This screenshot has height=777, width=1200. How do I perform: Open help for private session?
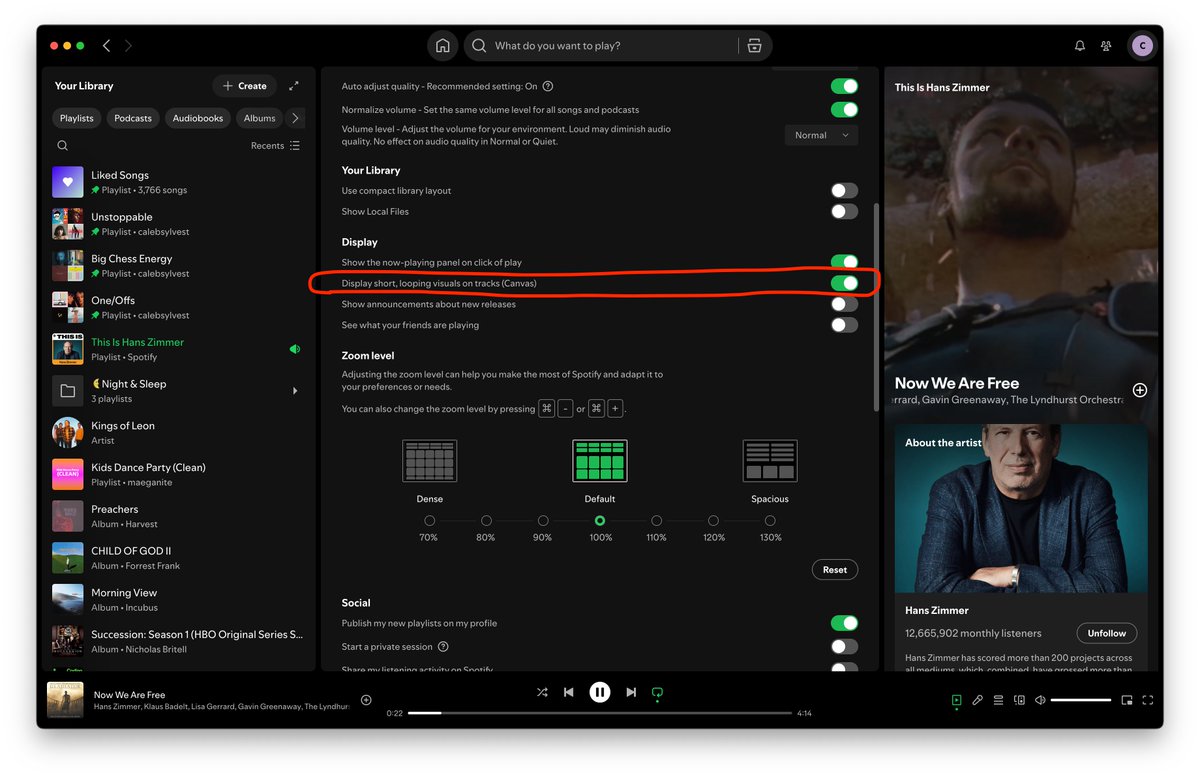pos(443,647)
